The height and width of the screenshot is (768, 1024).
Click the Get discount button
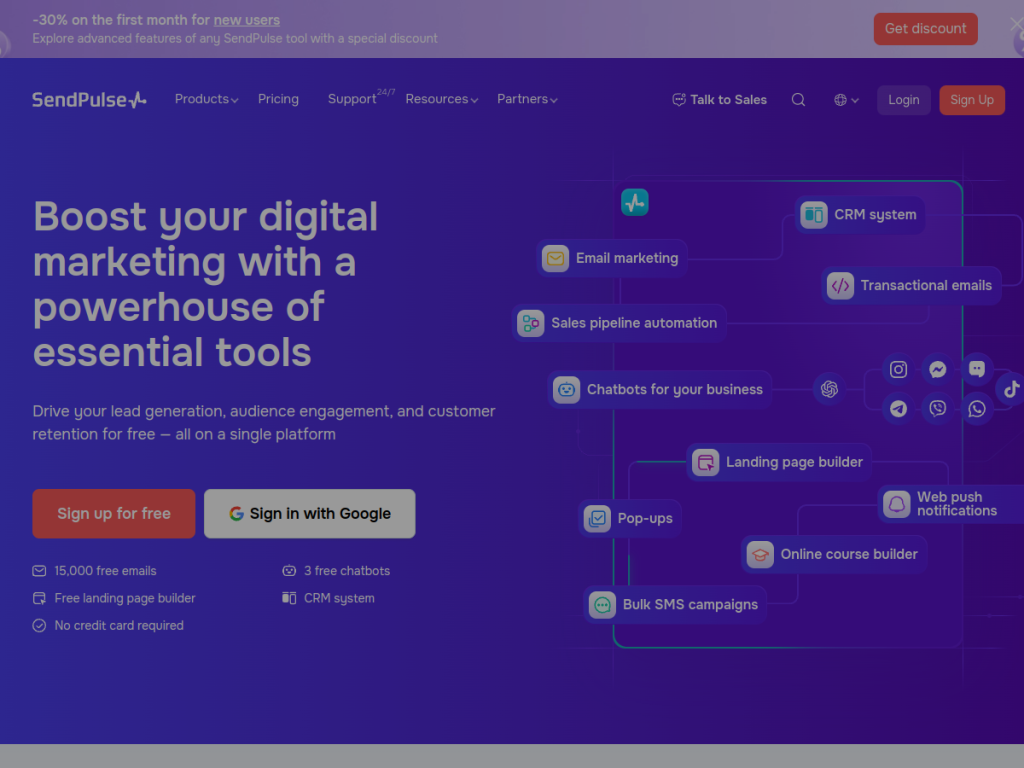pos(925,29)
